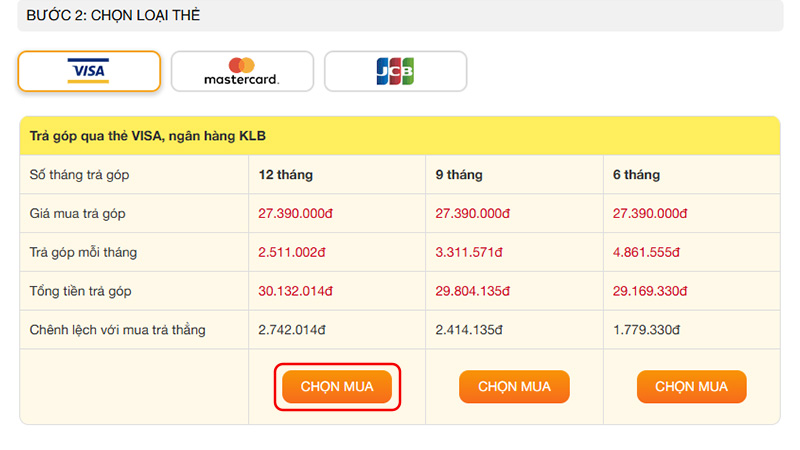
Task: Click the 'Giá mua trả góp' row label
Action: [78, 213]
